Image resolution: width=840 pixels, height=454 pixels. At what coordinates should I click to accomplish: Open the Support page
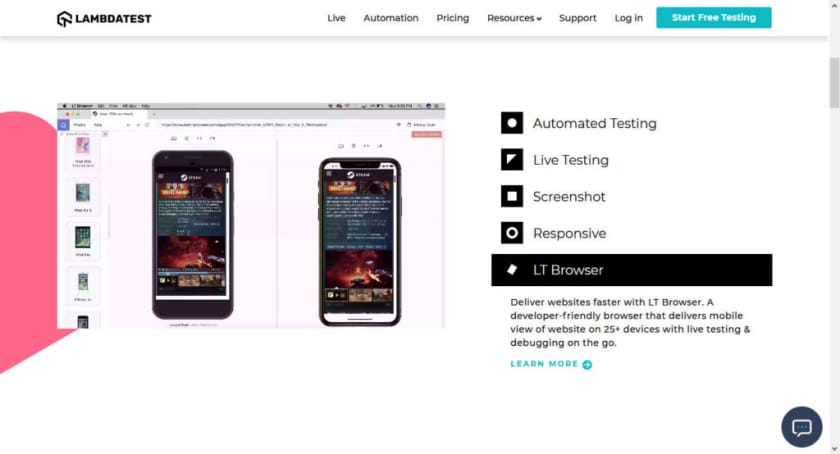coord(578,18)
